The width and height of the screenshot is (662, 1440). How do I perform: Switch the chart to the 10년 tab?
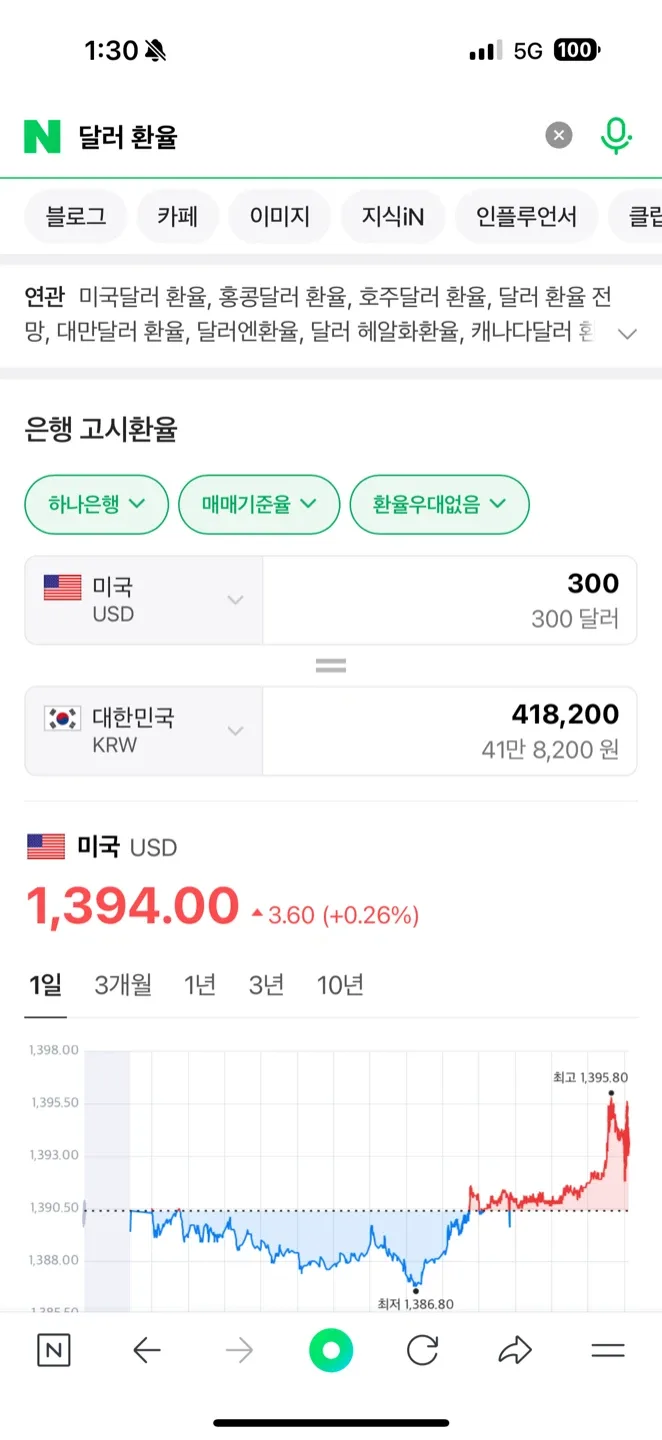click(340, 985)
